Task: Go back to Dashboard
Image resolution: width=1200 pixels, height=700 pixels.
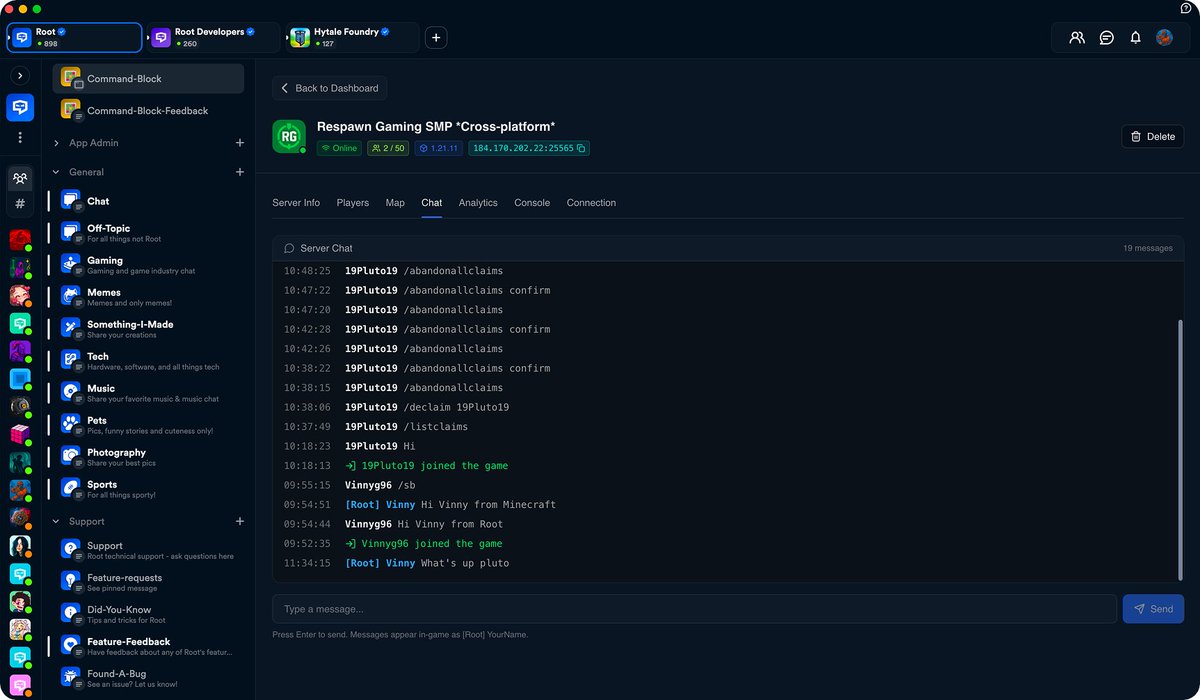Action: coord(329,88)
